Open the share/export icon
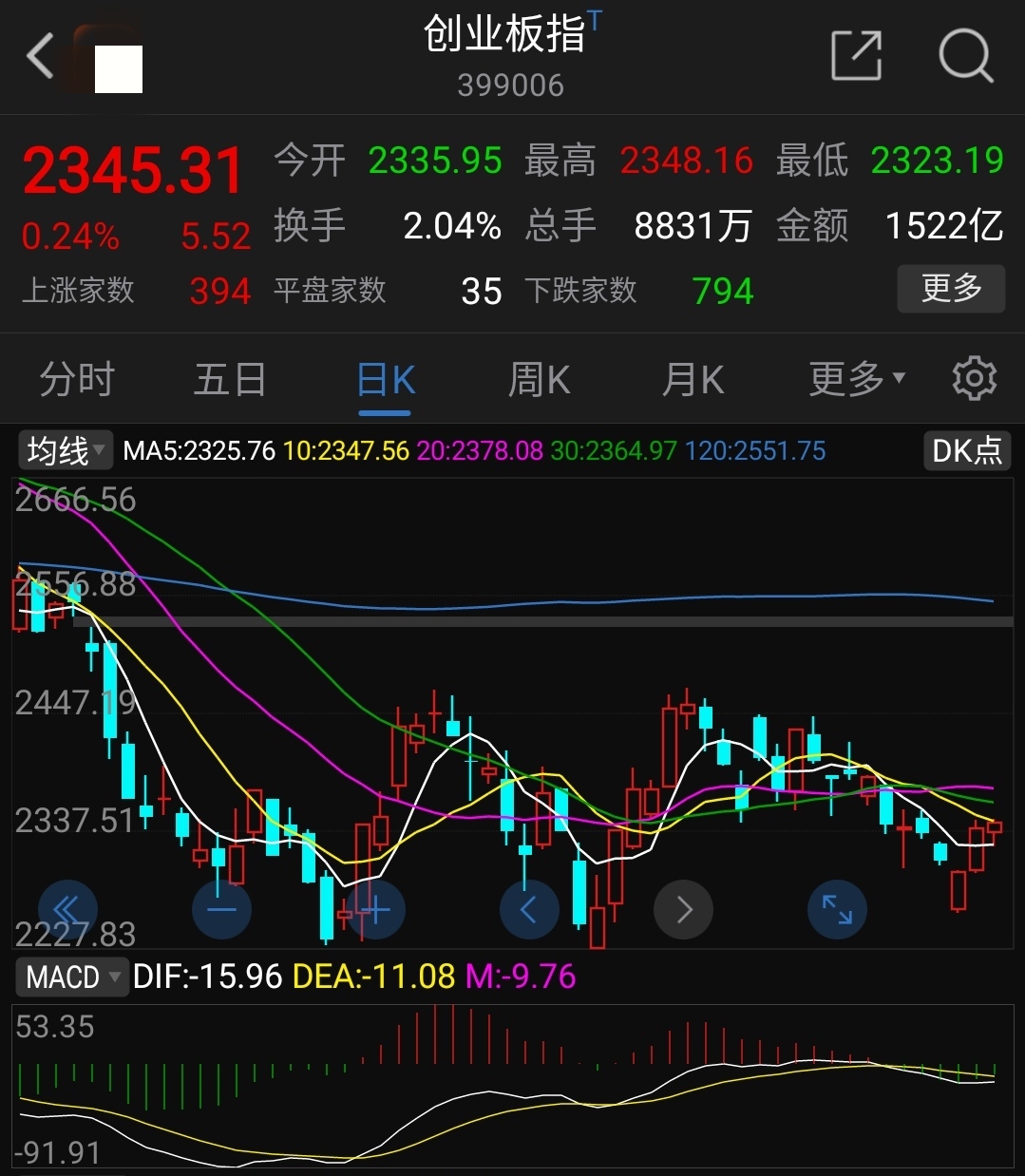1025x1176 pixels. click(857, 55)
